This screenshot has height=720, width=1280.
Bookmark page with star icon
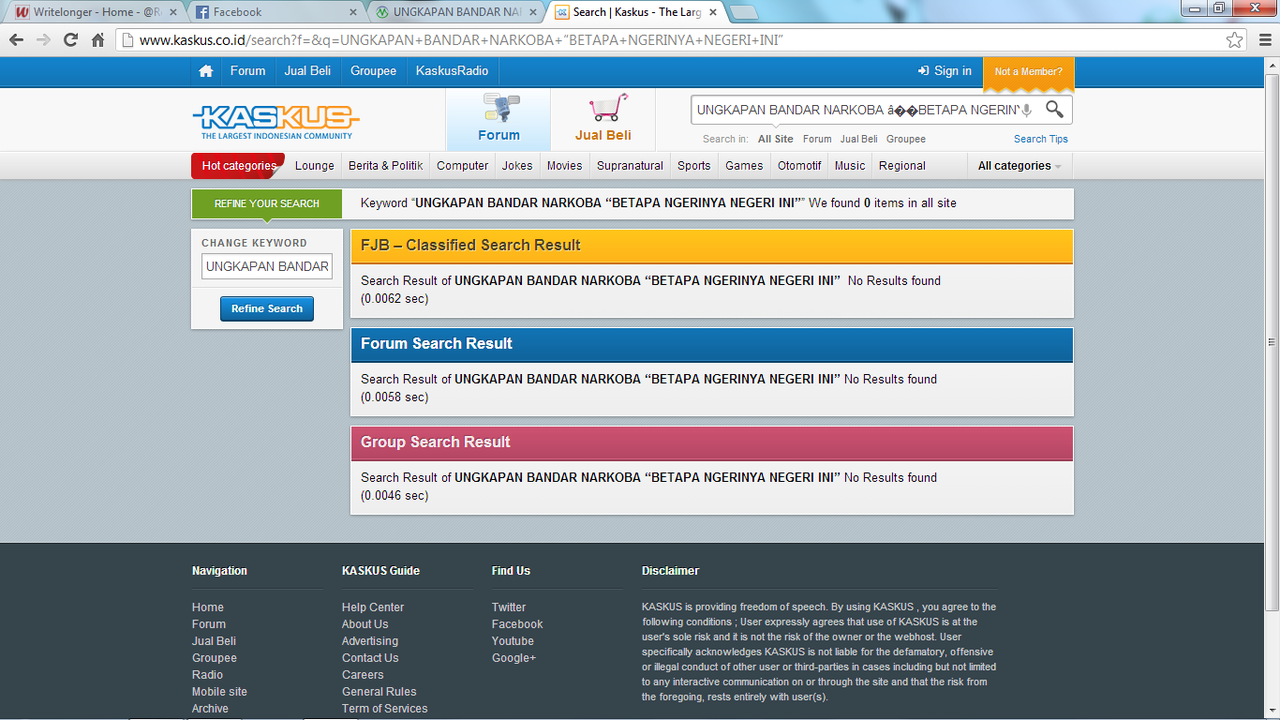[1235, 40]
